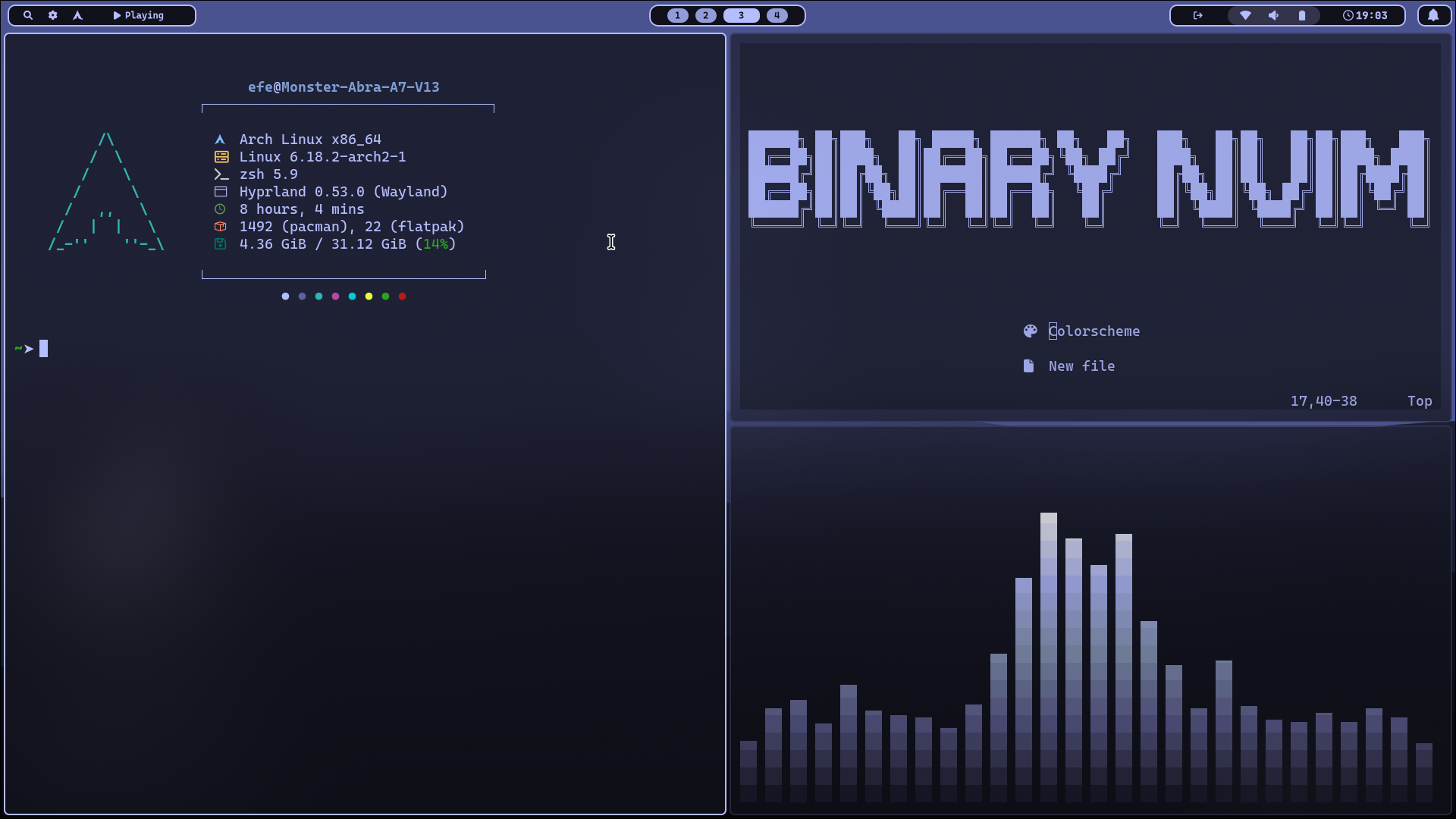
Task: Open the search launcher icon
Action: (28, 15)
